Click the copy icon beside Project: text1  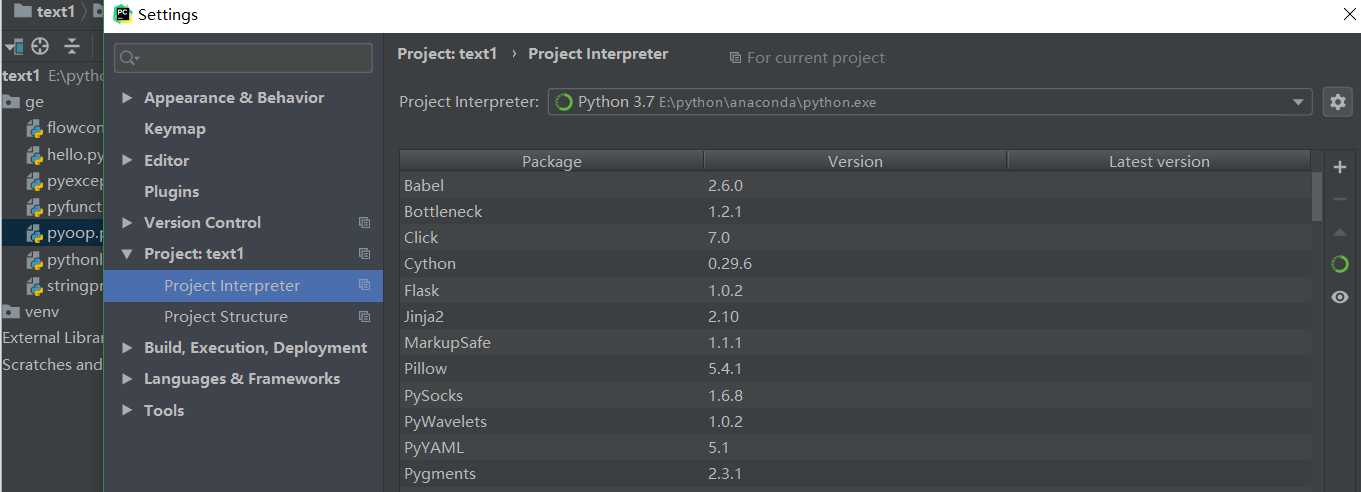pos(364,254)
